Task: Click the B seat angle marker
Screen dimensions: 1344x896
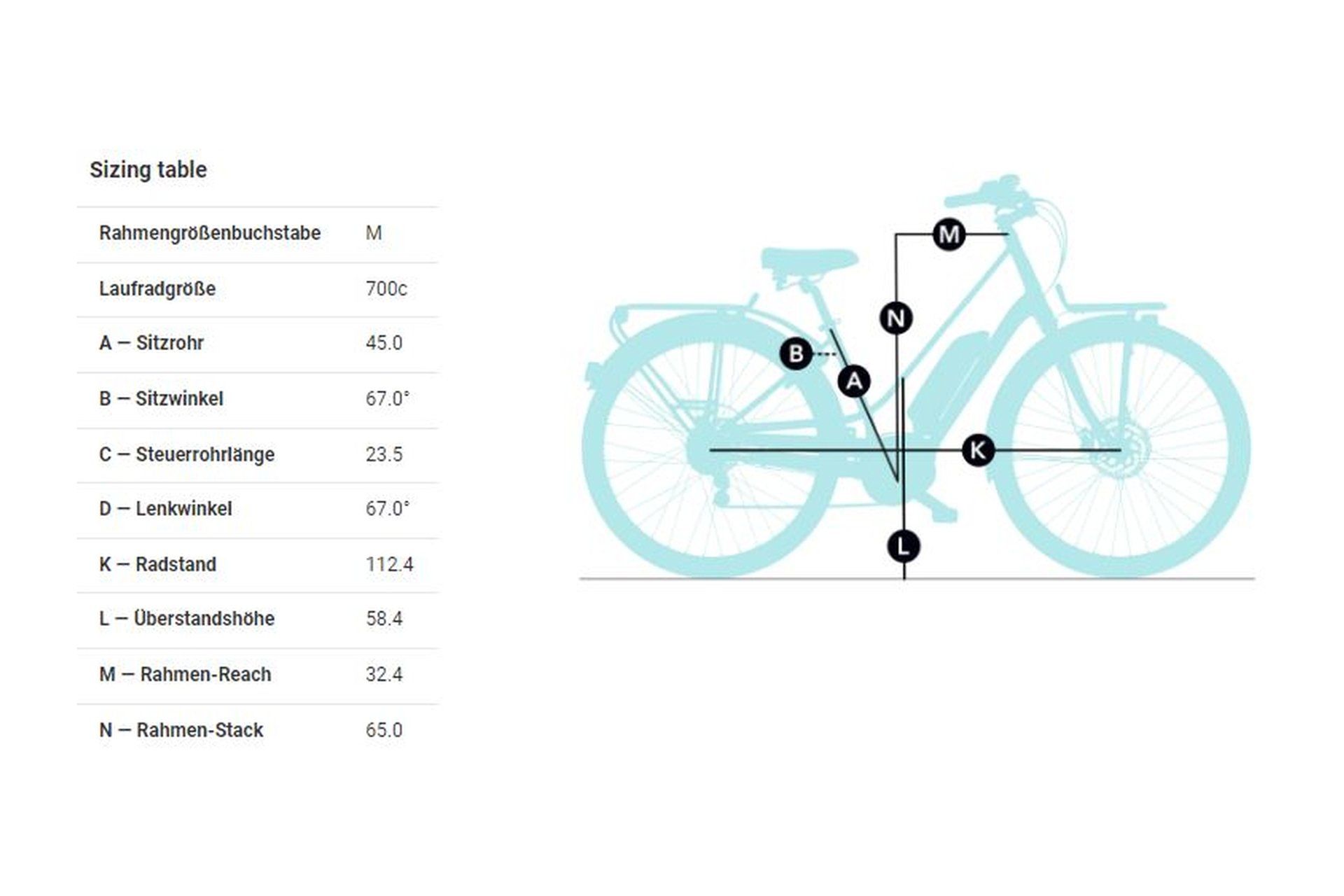Action: pyautogui.click(x=796, y=353)
